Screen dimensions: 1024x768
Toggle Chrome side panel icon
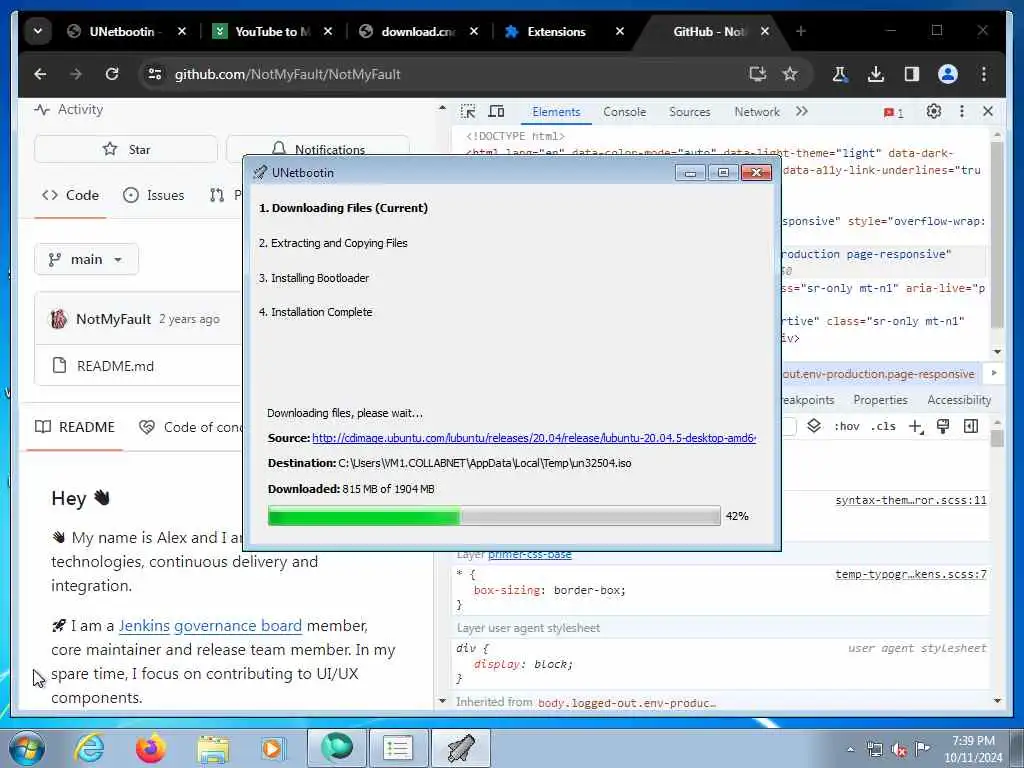point(912,74)
